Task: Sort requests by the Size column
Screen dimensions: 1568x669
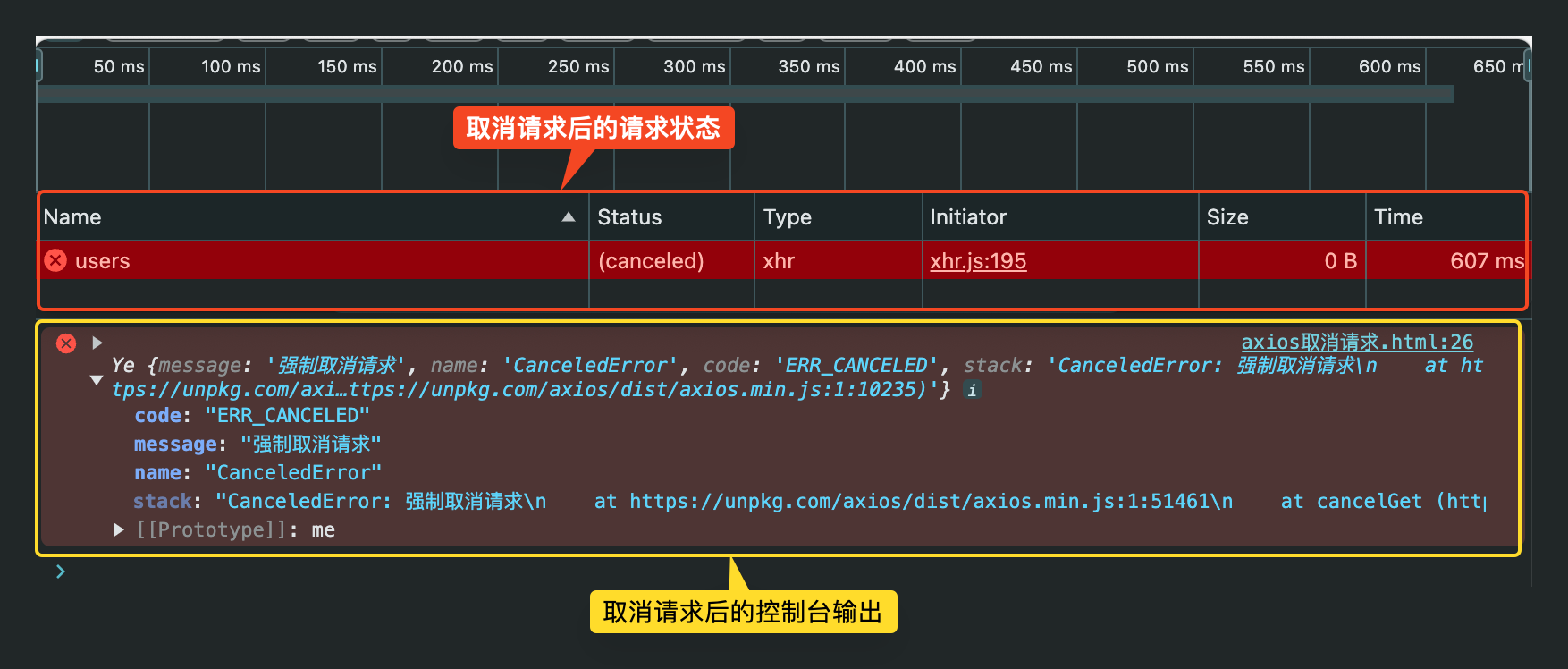Action: (1227, 217)
